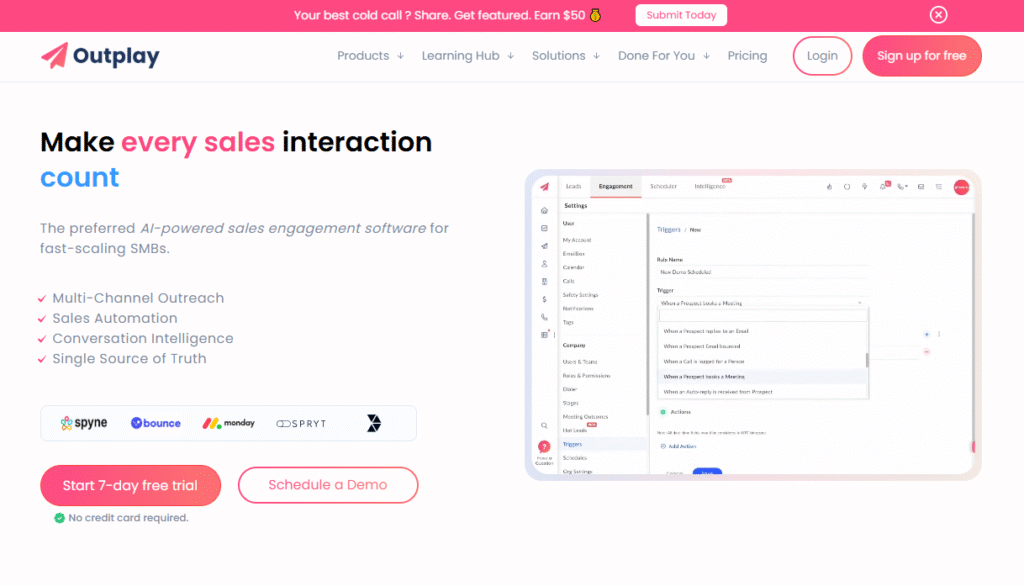The height and width of the screenshot is (586, 1024).
Task: Click Schedule a Demo
Action: click(x=328, y=485)
